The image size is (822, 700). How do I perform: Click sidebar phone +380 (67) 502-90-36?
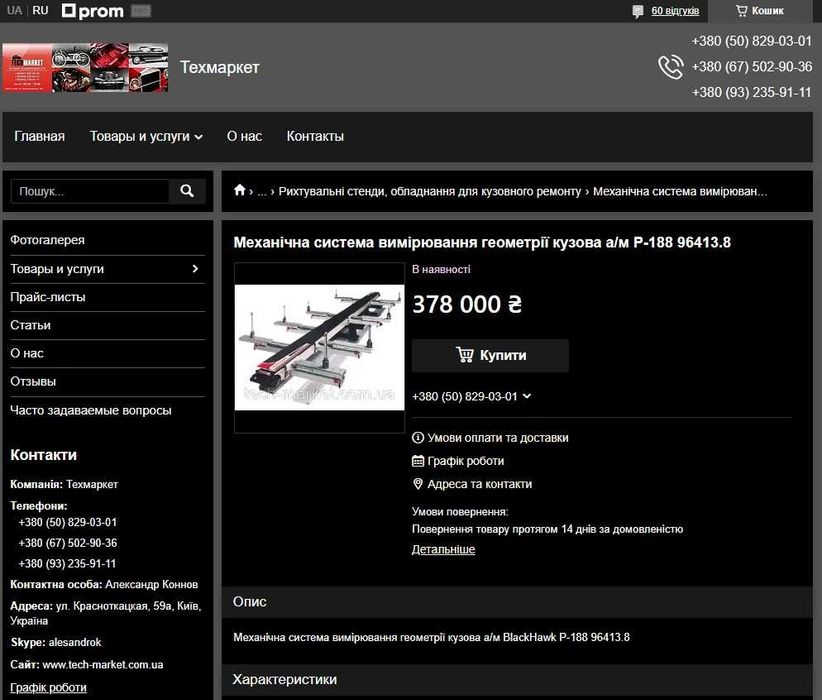point(68,543)
